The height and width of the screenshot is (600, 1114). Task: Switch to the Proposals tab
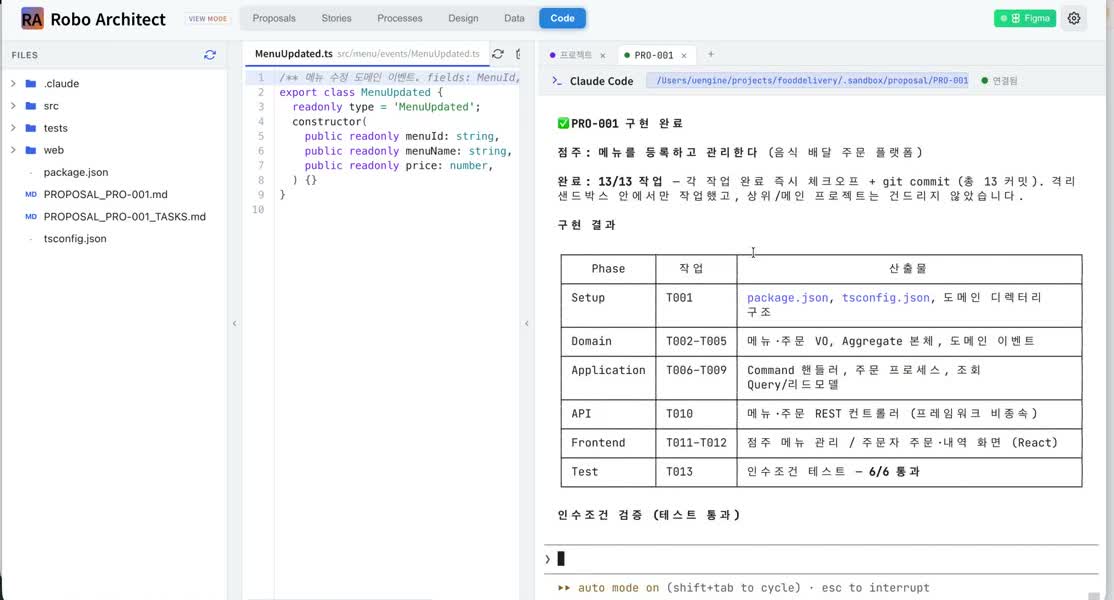pos(274,18)
